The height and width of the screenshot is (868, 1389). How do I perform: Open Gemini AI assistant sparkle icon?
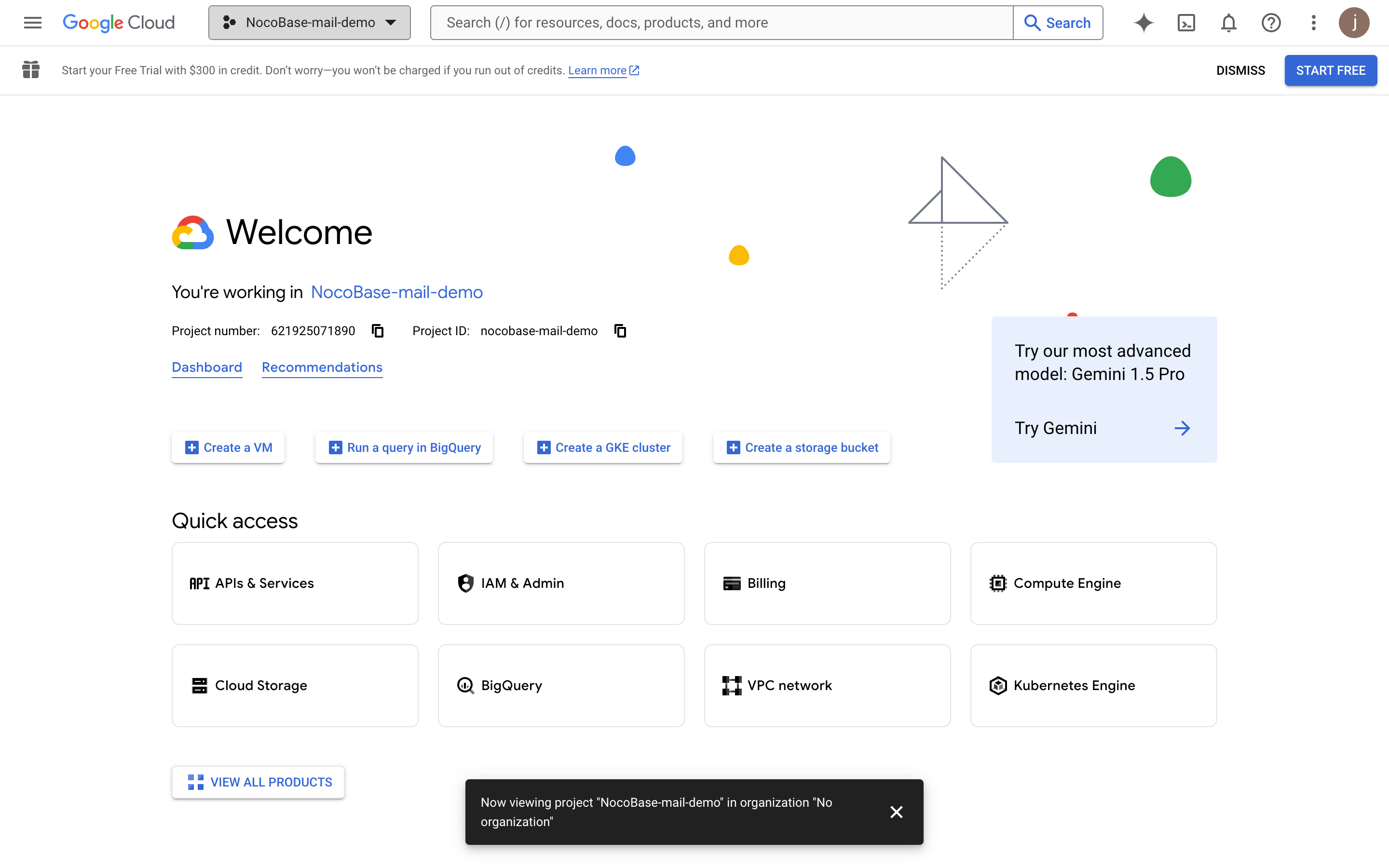1144,22
